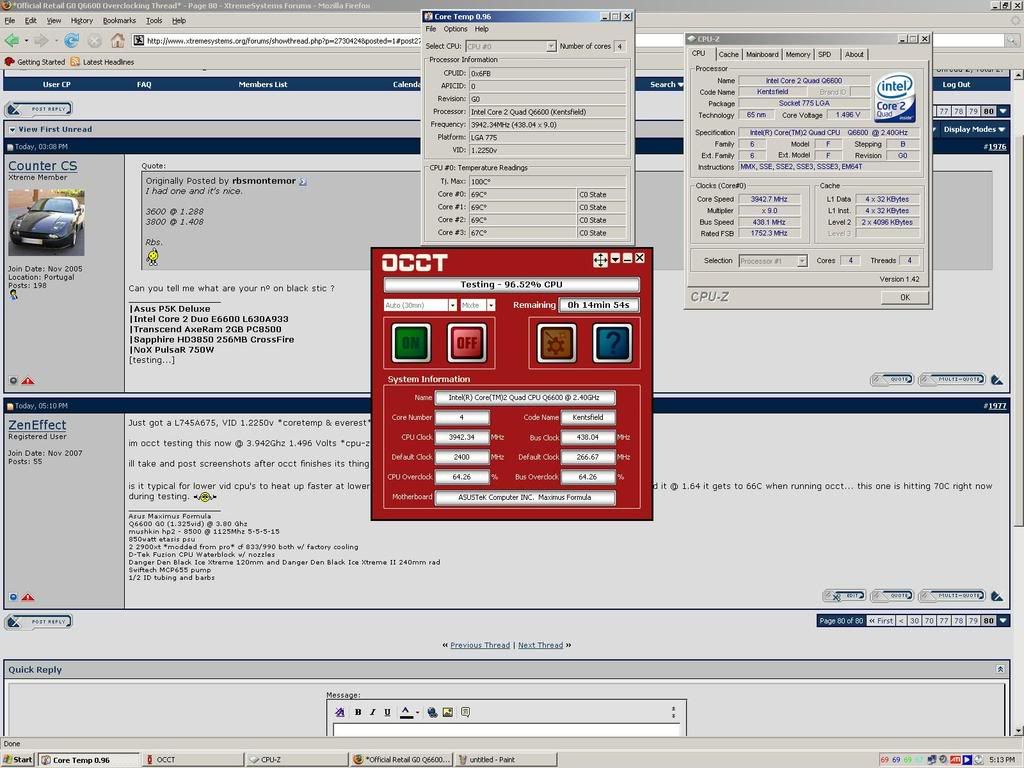
Task: Click Firefox Stop icon
Action: 95,41
